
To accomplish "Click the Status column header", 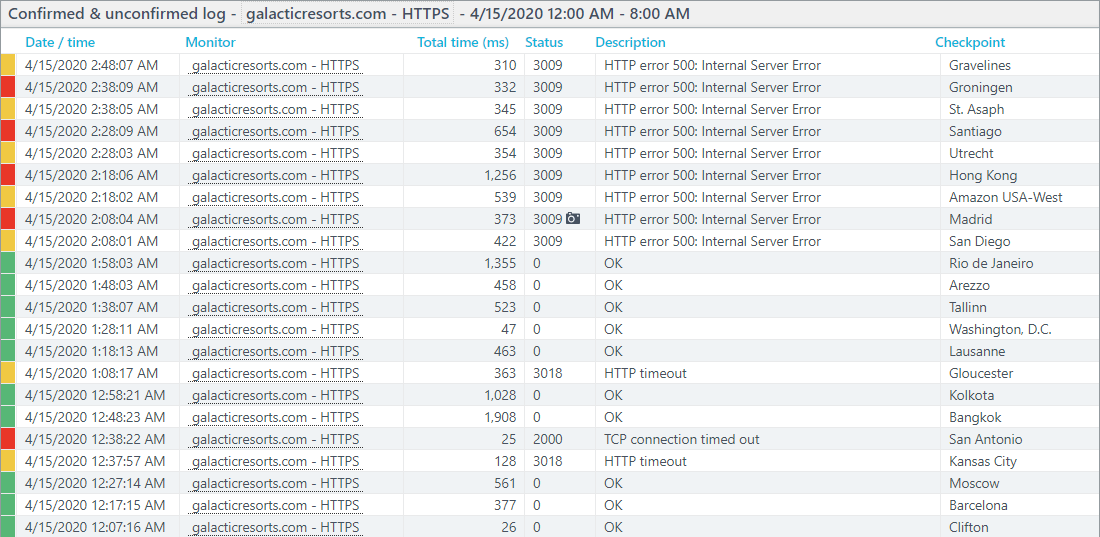I will (x=544, y=42).
